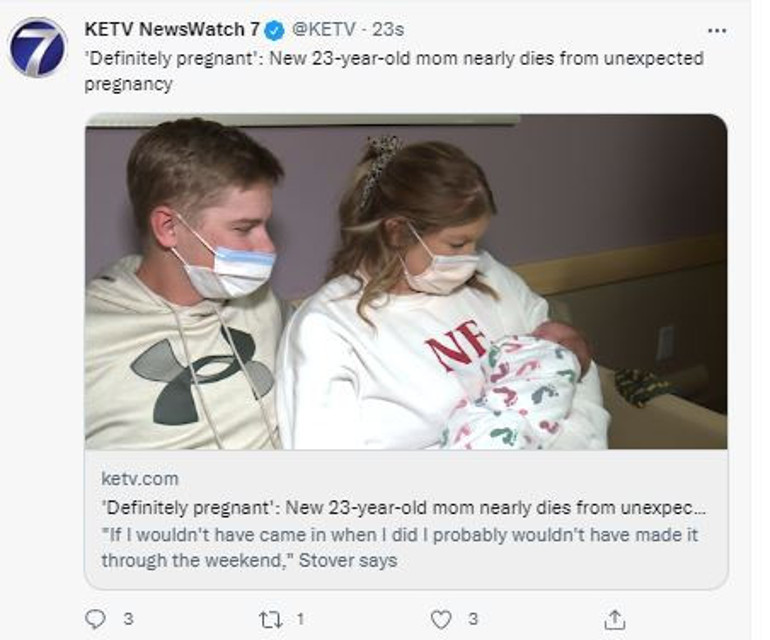This screenshot has height=640, width=770.
Task: Click the man in the blue mask photo
Action: (x=200, y=290)
